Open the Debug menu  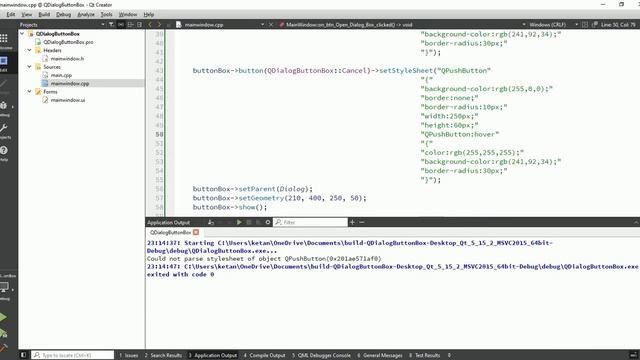click(x=63, y=14)
